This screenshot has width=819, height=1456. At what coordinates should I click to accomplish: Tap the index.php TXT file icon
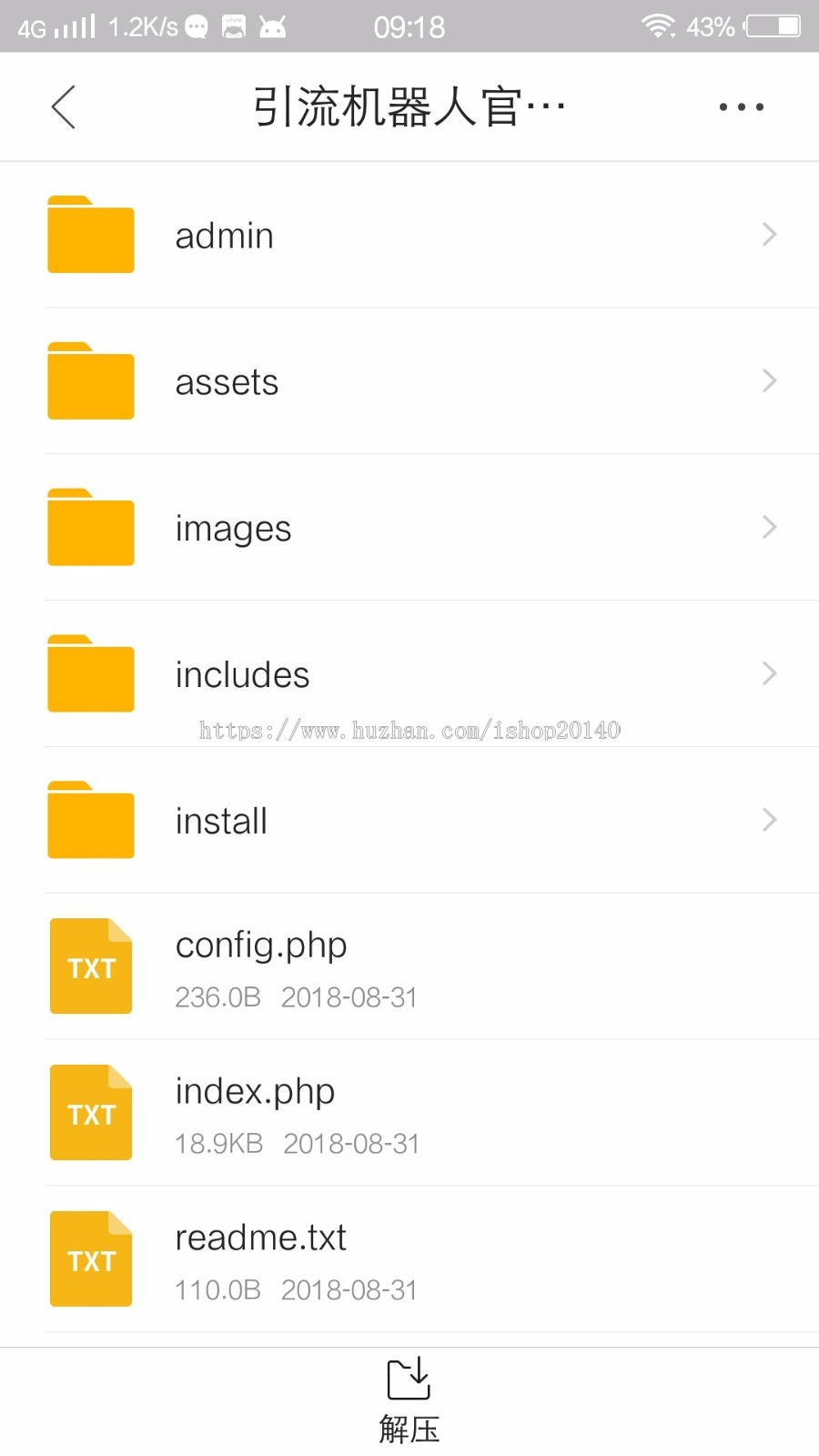(91, 1113)
